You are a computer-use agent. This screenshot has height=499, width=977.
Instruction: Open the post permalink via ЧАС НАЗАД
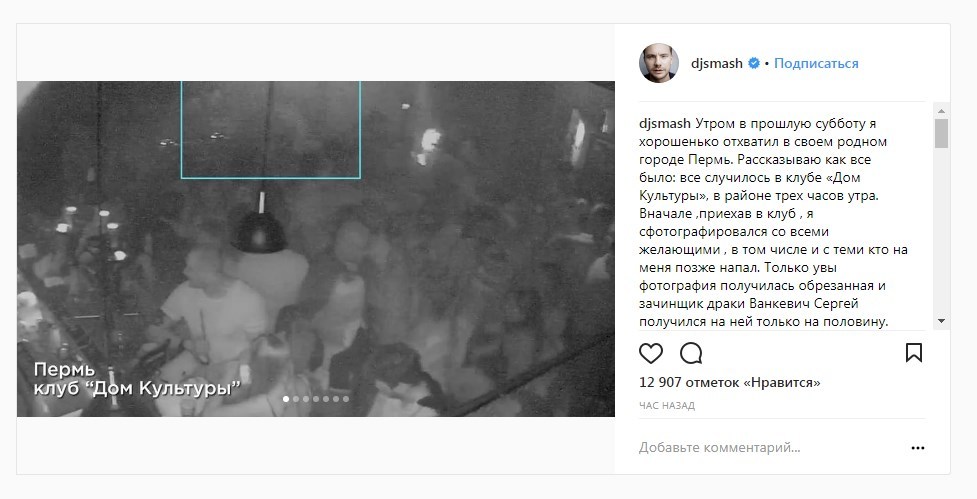[x=667, y=406]
